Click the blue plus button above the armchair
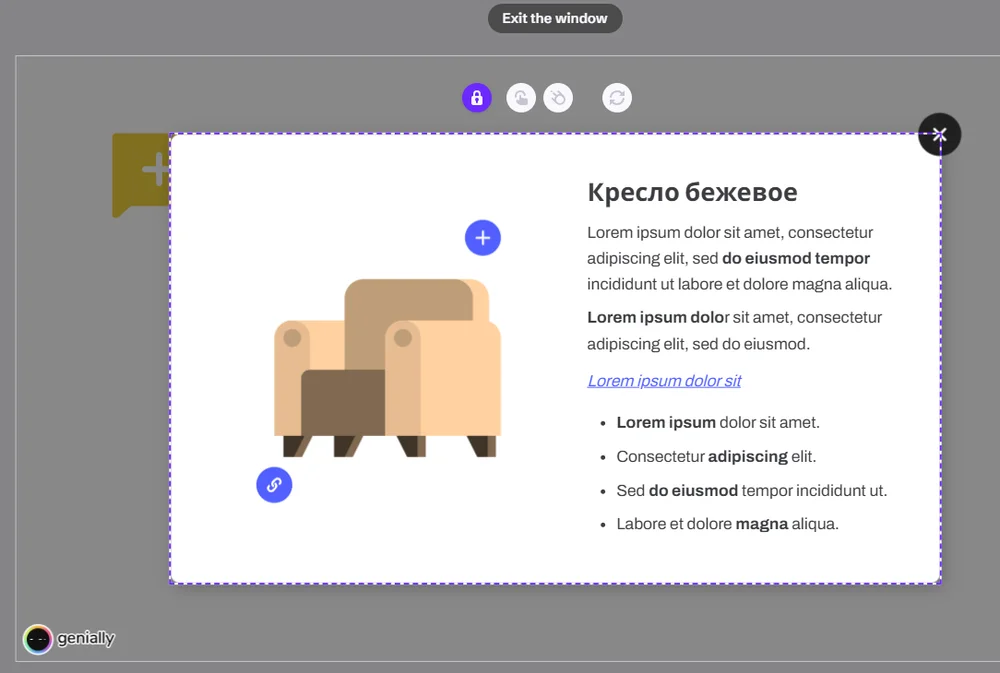Viewport: 1000px width, 673px height. tap(483, 238)
